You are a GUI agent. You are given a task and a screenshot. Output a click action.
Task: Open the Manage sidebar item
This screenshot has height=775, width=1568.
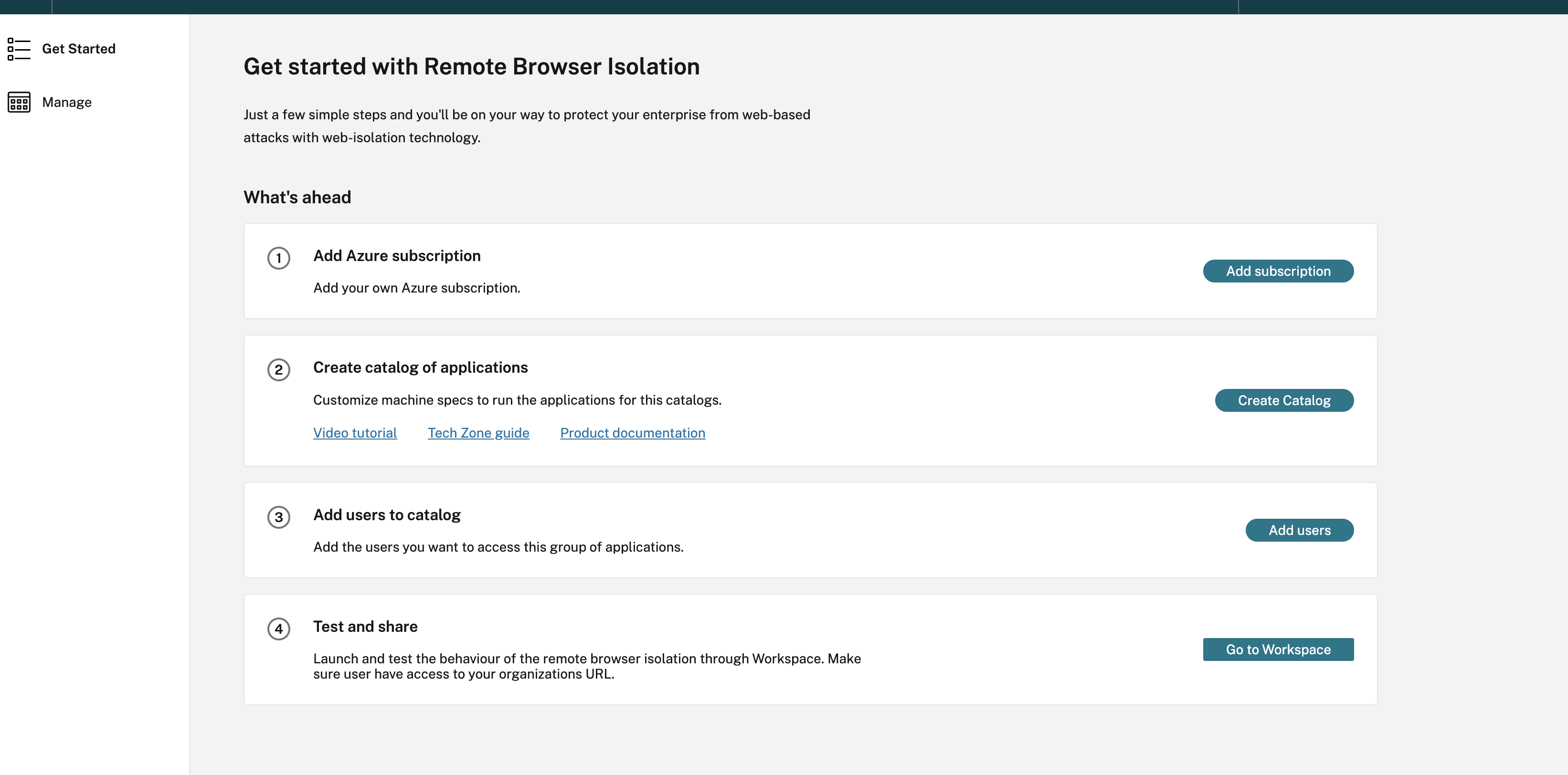click(67, 102)
